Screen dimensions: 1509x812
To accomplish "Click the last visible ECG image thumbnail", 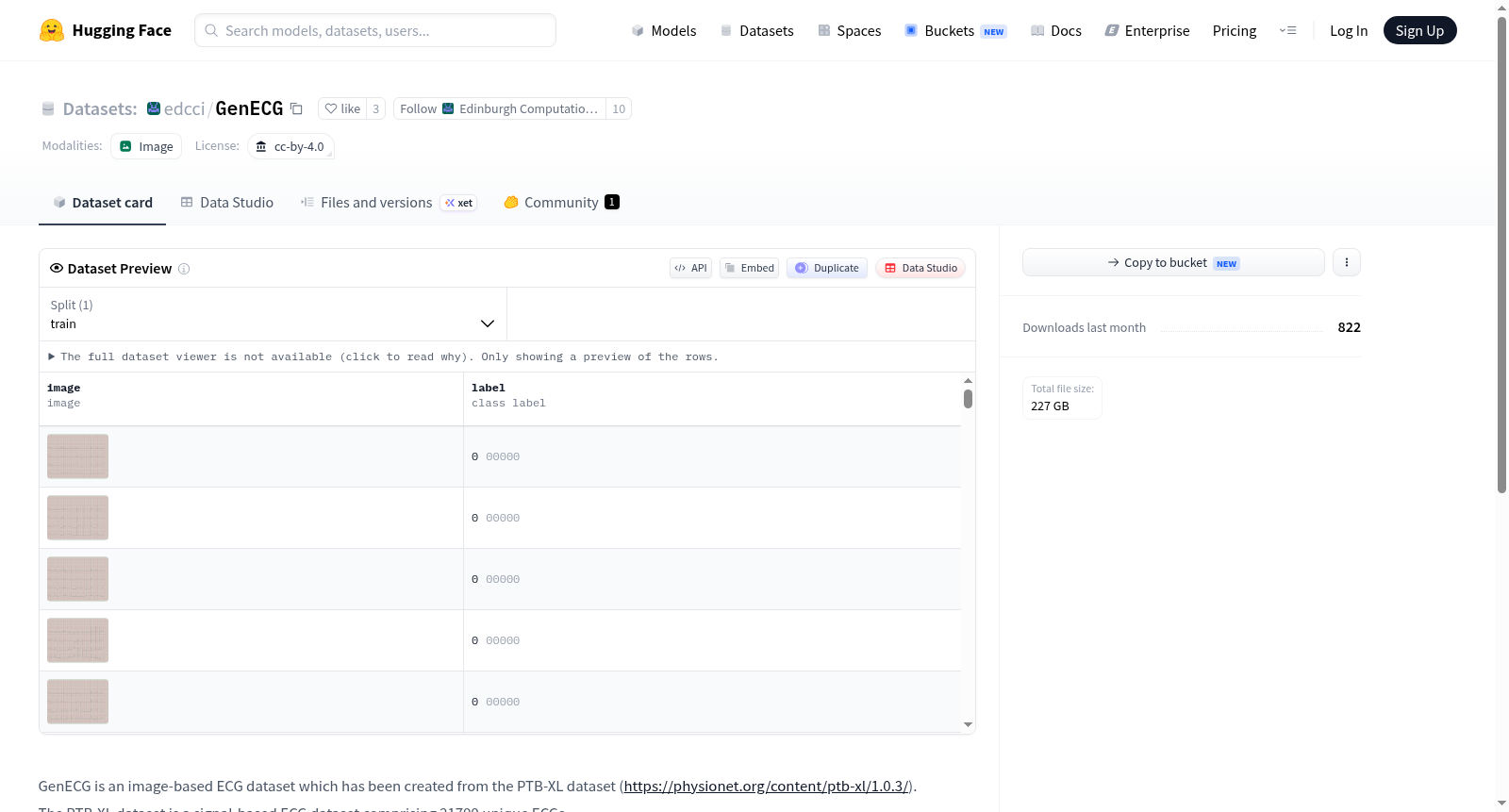I will pyautogui.click(x=77, y=702).
